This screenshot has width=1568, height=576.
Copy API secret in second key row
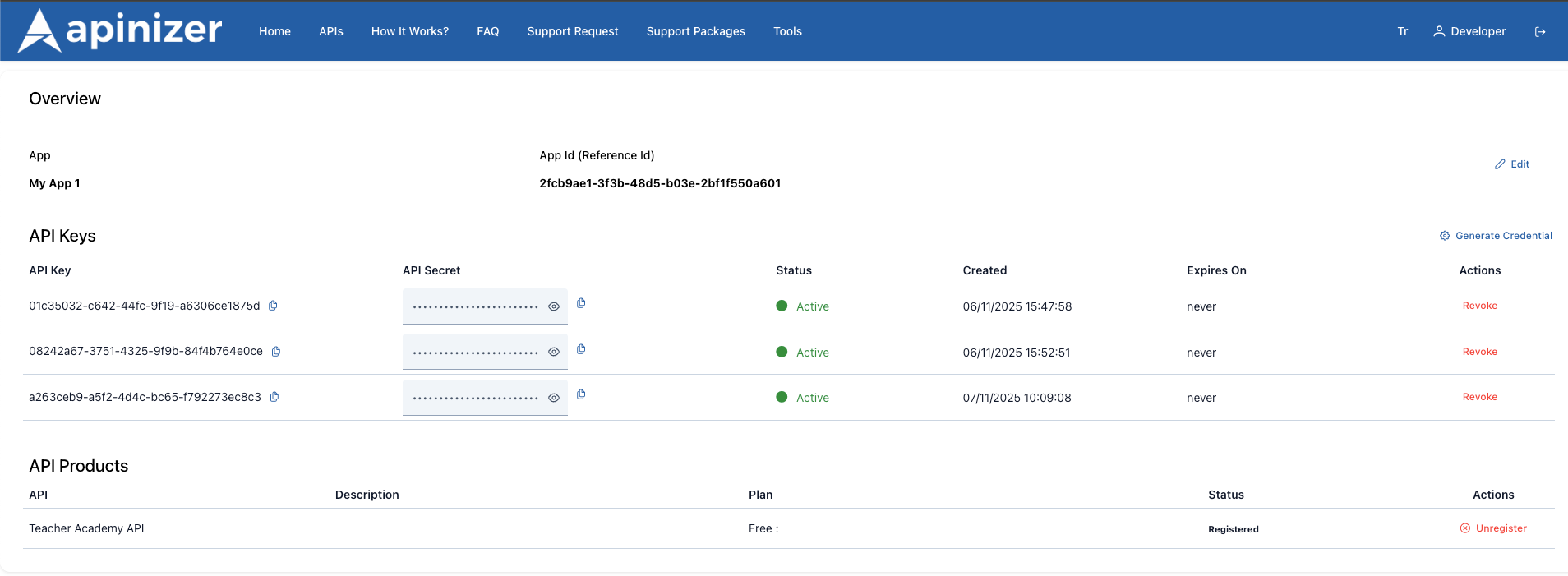581,349
